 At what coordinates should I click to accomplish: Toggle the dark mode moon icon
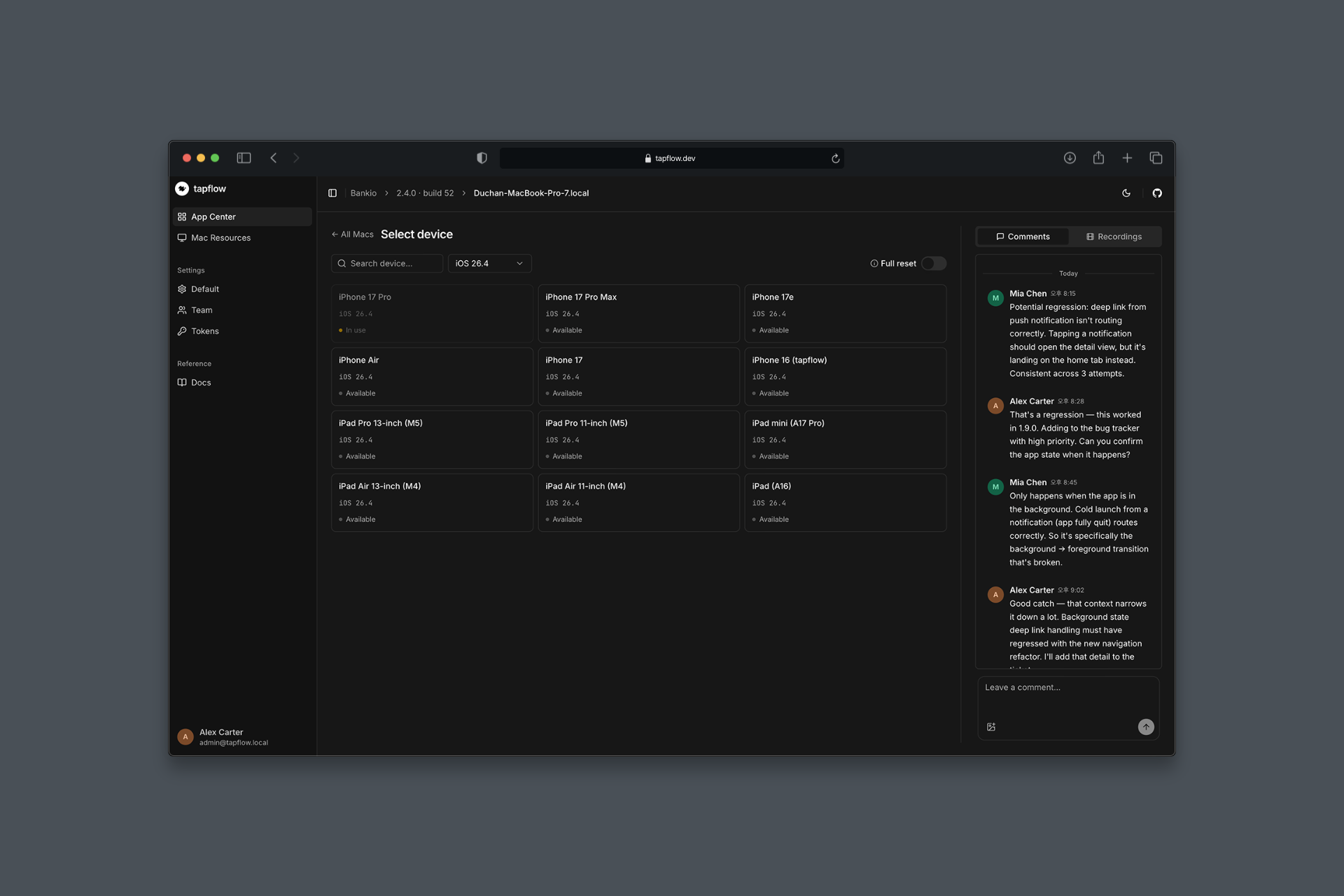pyautogui.click(x=1126, y=193)
